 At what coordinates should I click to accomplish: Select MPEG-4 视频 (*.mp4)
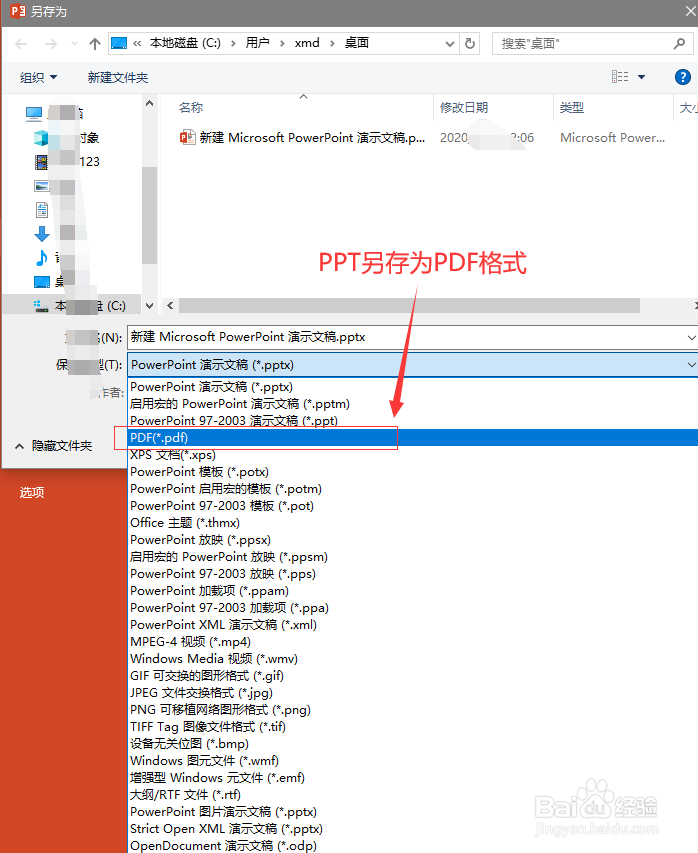click(413, 641)
